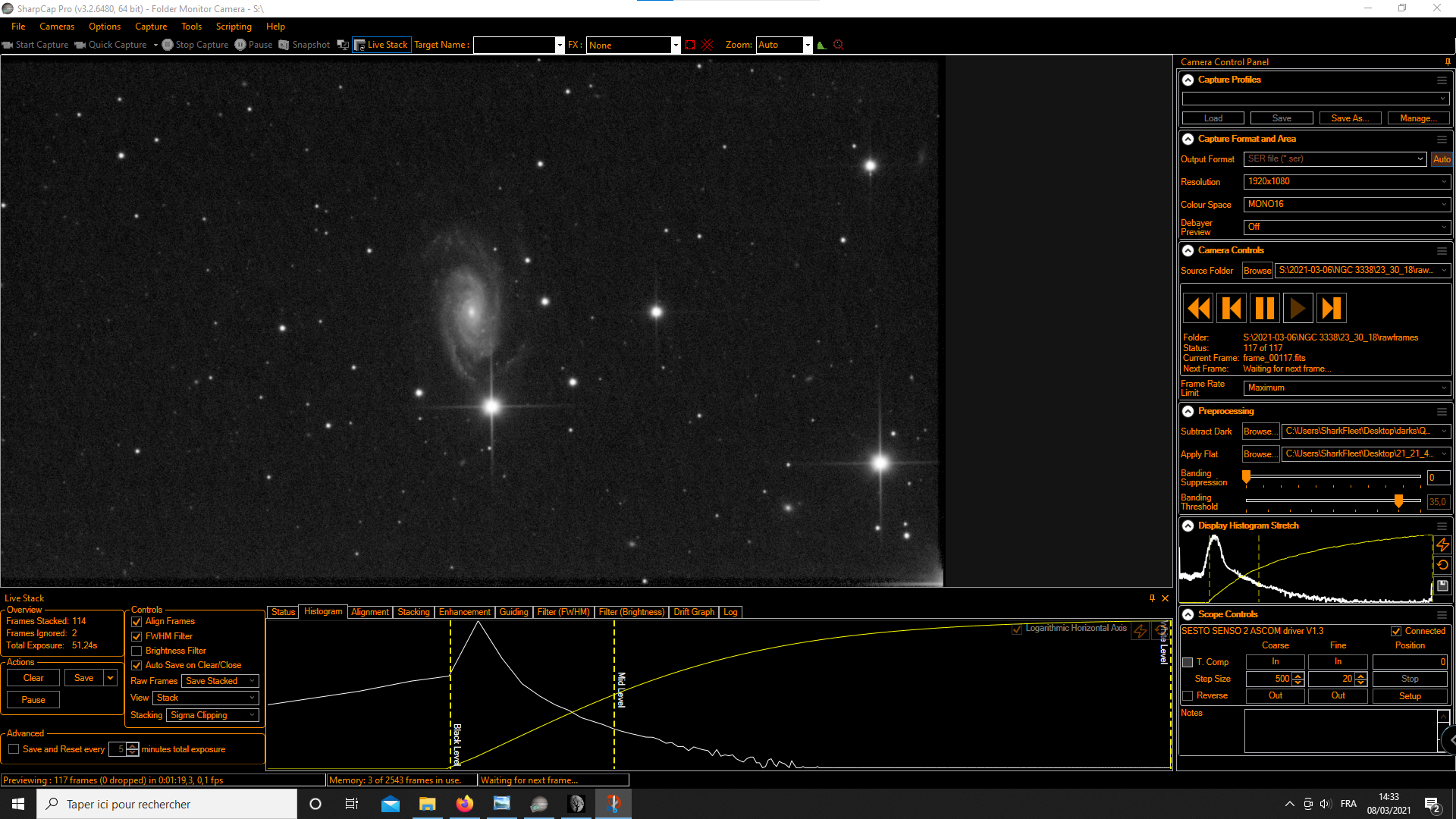Click the rewind-to-start playback icon

pos(1199,309)
